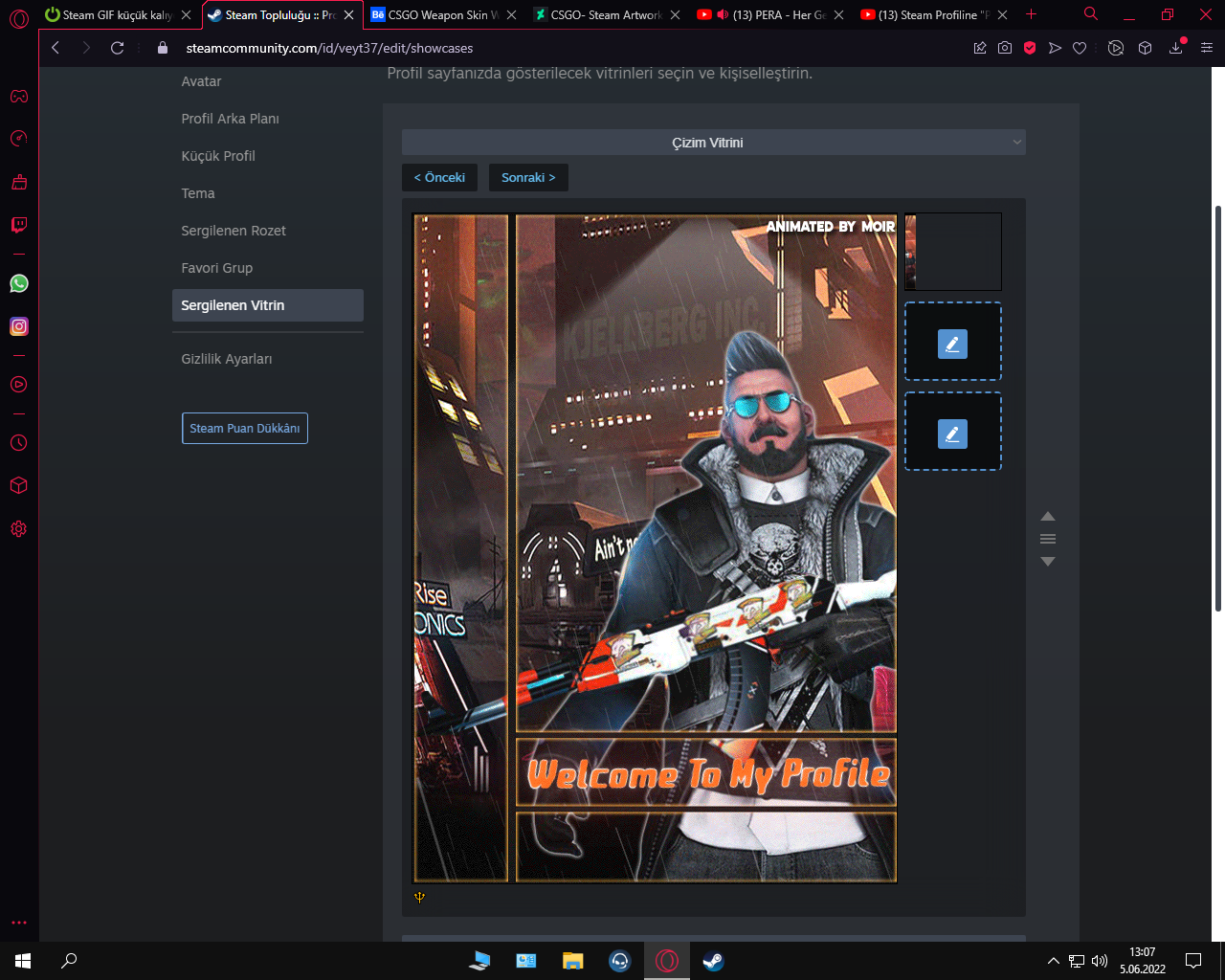Show hidden system tray icons chevron

coord(1054,961)
